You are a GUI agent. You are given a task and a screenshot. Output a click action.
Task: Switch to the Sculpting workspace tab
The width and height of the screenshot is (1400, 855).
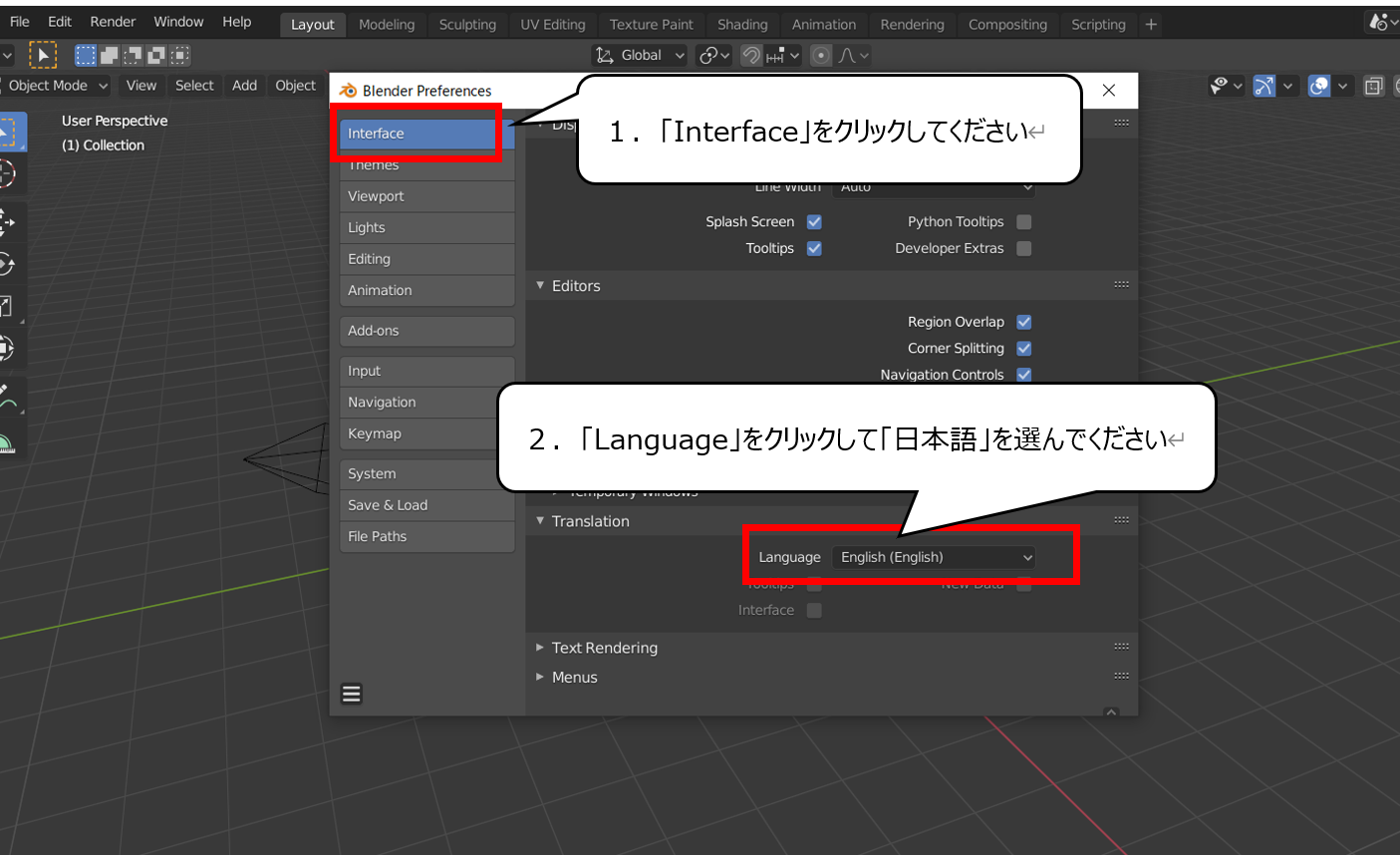tap(467, 25)
